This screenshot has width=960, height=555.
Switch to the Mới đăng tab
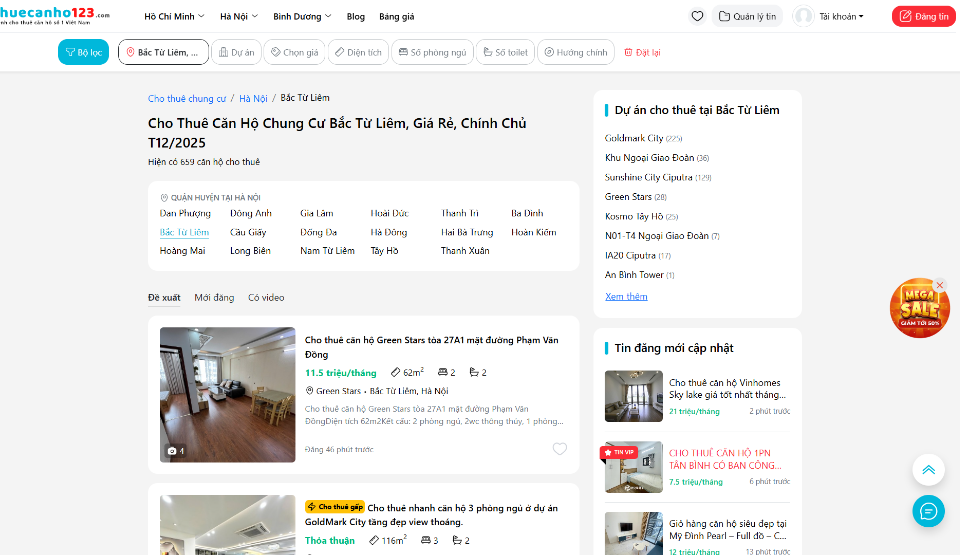[x=214, y=298]
